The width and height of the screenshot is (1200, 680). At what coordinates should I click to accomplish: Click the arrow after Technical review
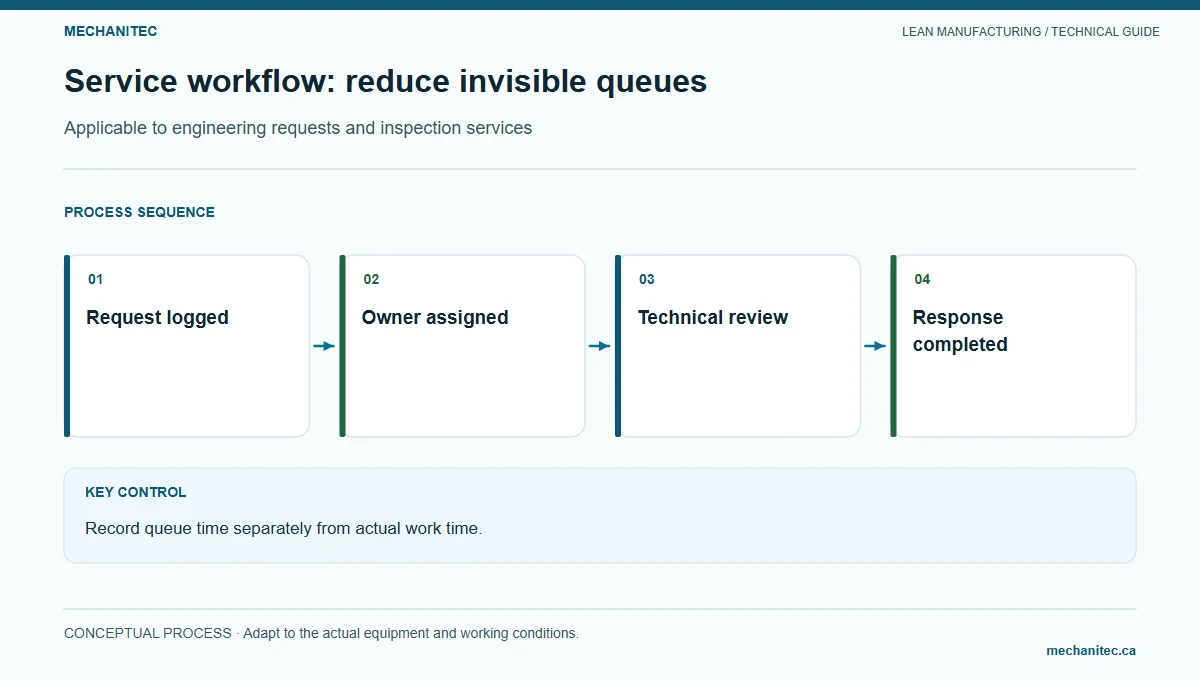pyautogui.click(x=875, y=346)
